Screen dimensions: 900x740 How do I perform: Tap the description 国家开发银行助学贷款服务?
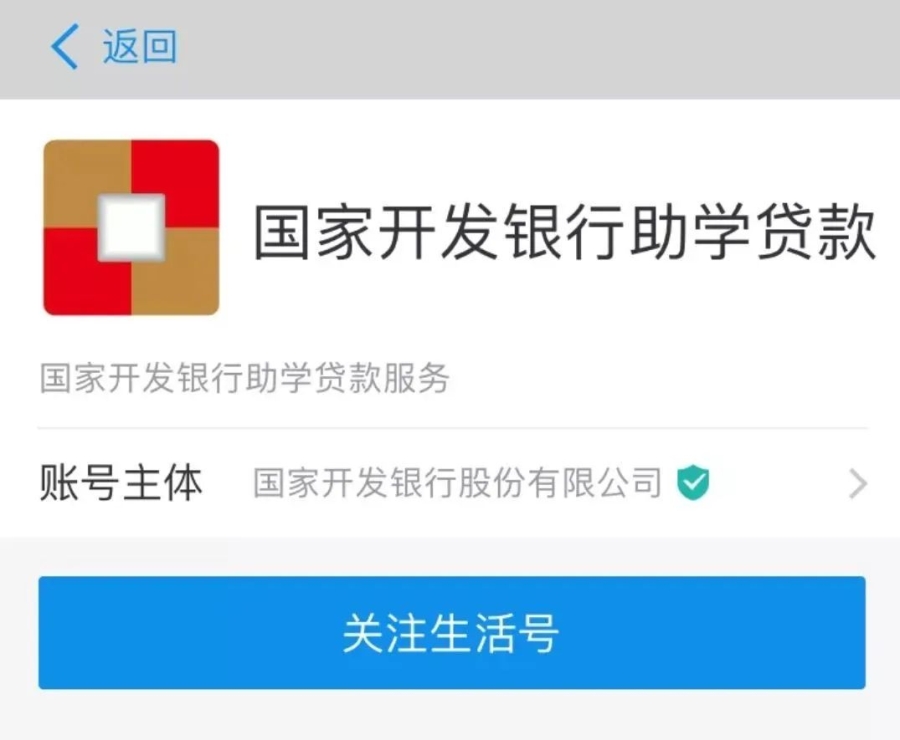245,378
